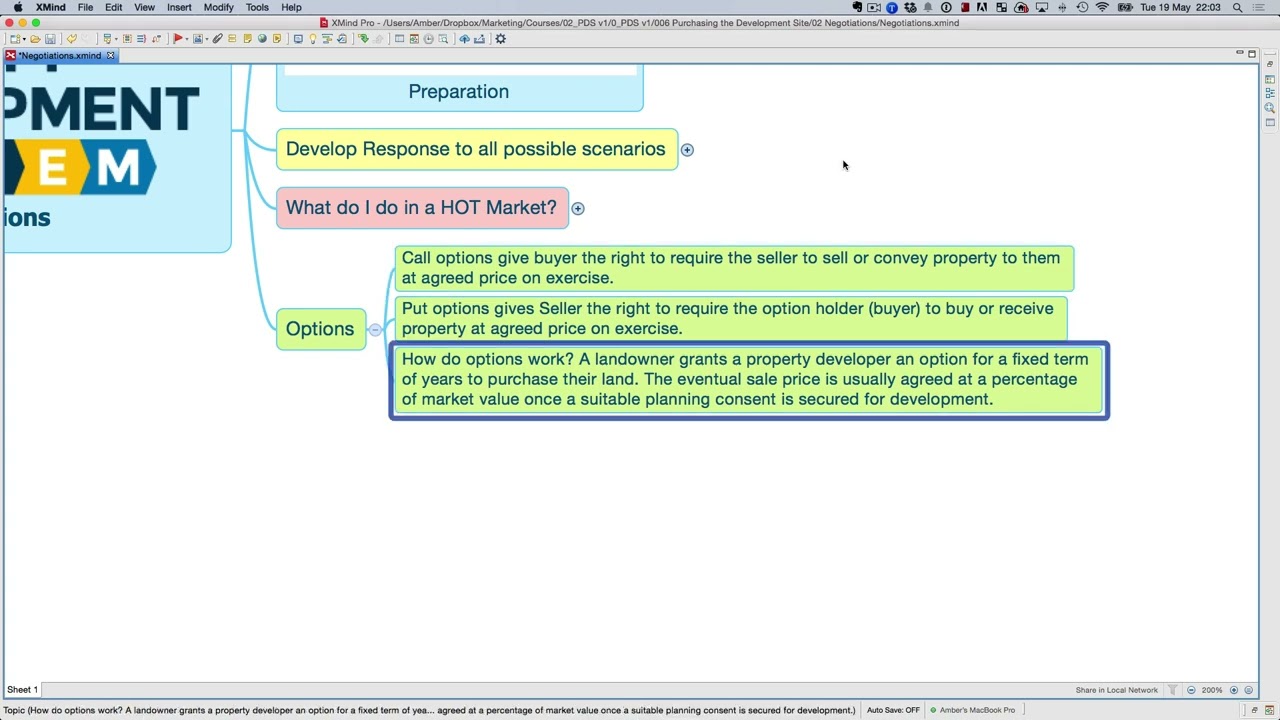Screen dimensions: 1280x720
Task: Click the Undo arrow toolbar icon
Action: [x=71, y=39]
